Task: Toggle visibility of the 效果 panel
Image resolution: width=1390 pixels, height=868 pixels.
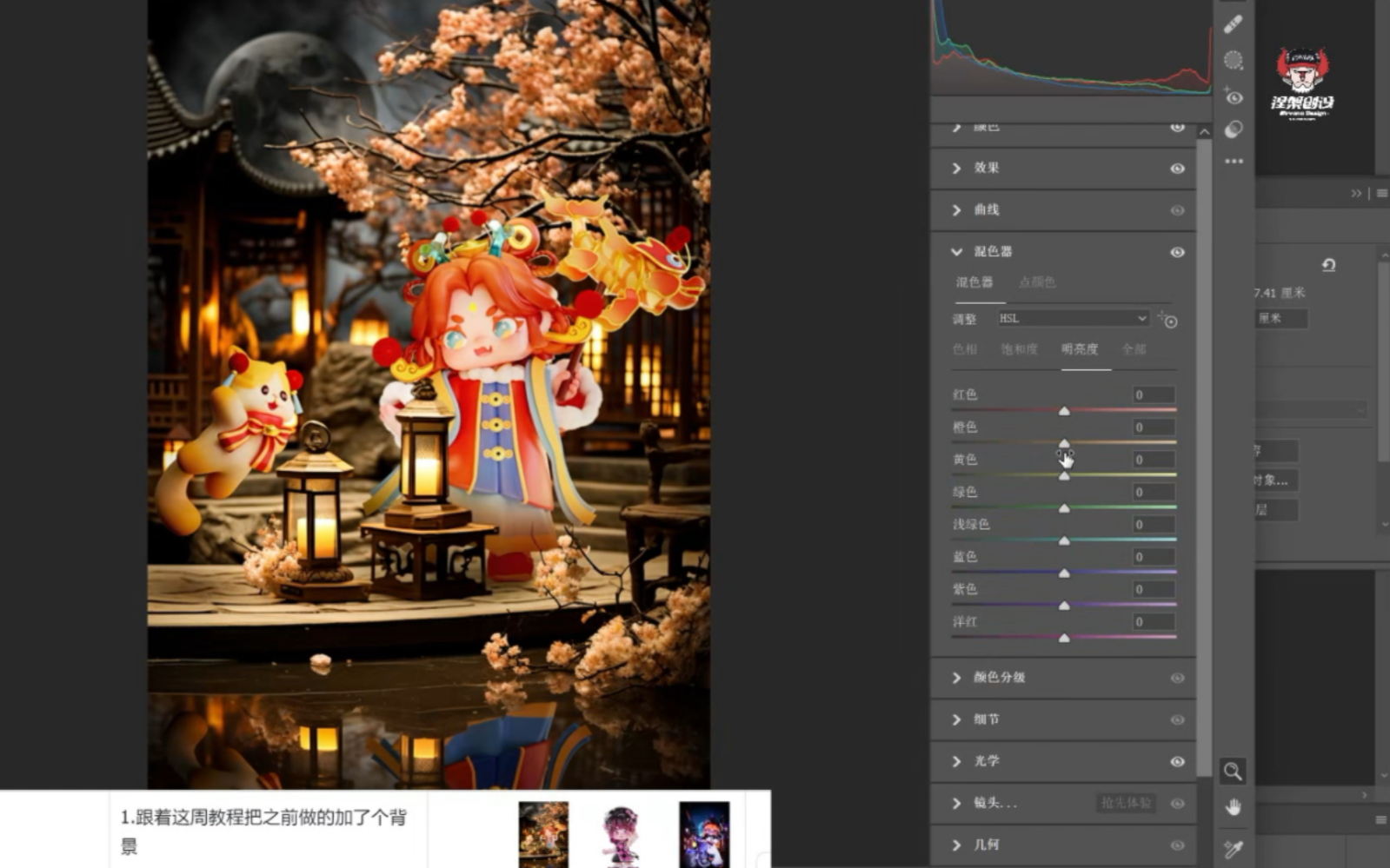Action: 1177,169
